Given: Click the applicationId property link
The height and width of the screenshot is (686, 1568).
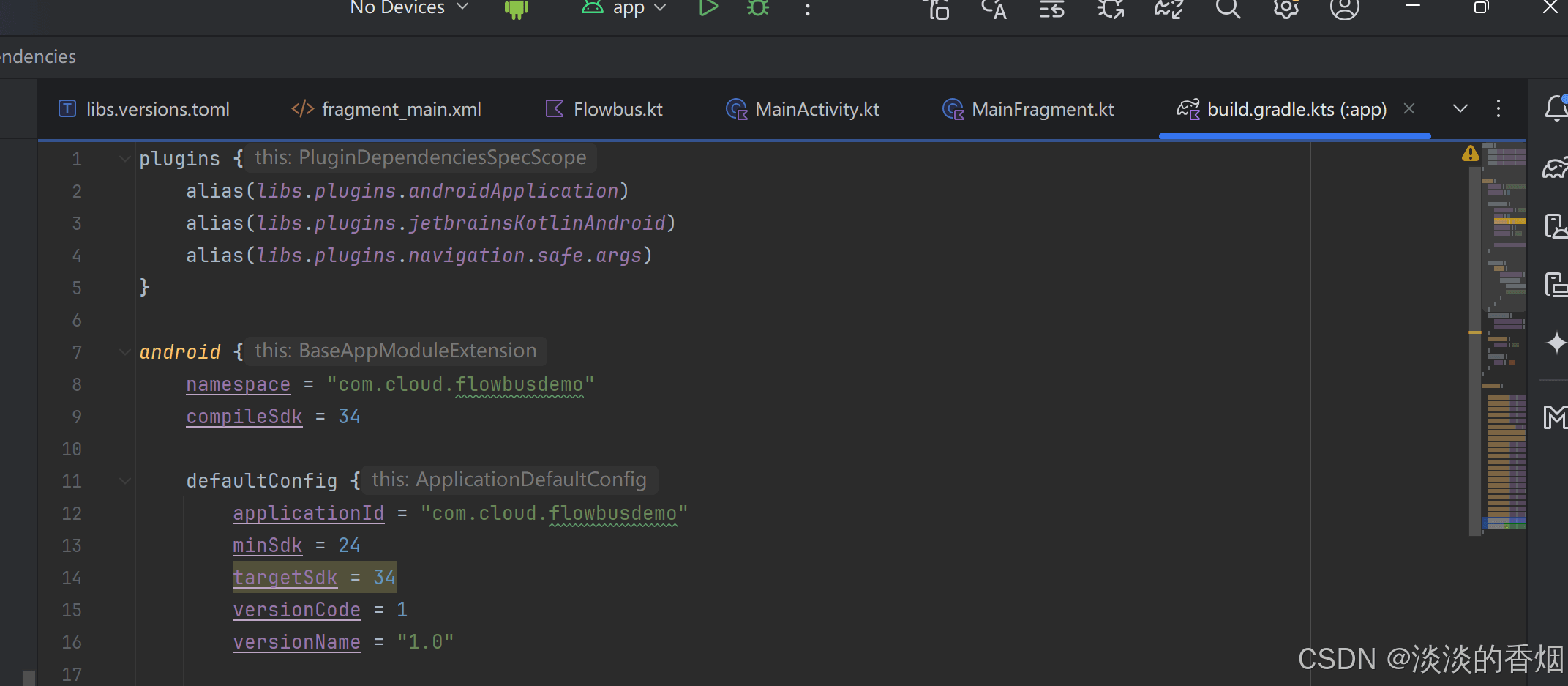Looking at the screenshot, I should click(x=308, y=513).
